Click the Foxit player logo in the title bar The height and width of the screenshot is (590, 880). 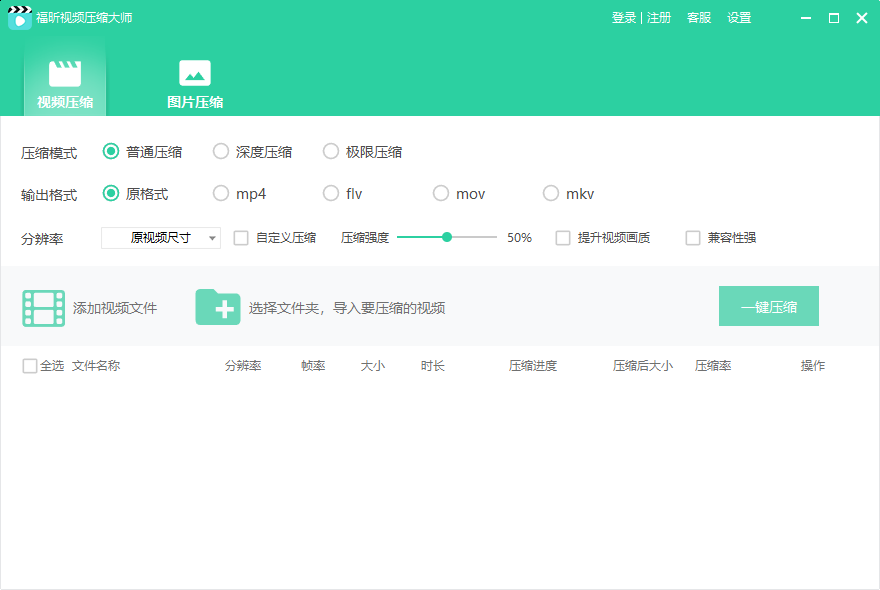click(20, 17)
